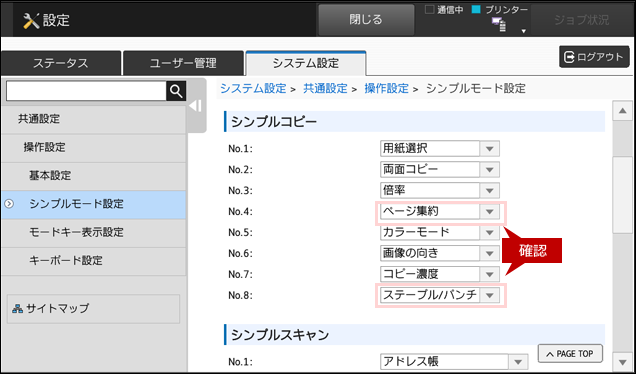Click the ログアウト button

(594, 57)
